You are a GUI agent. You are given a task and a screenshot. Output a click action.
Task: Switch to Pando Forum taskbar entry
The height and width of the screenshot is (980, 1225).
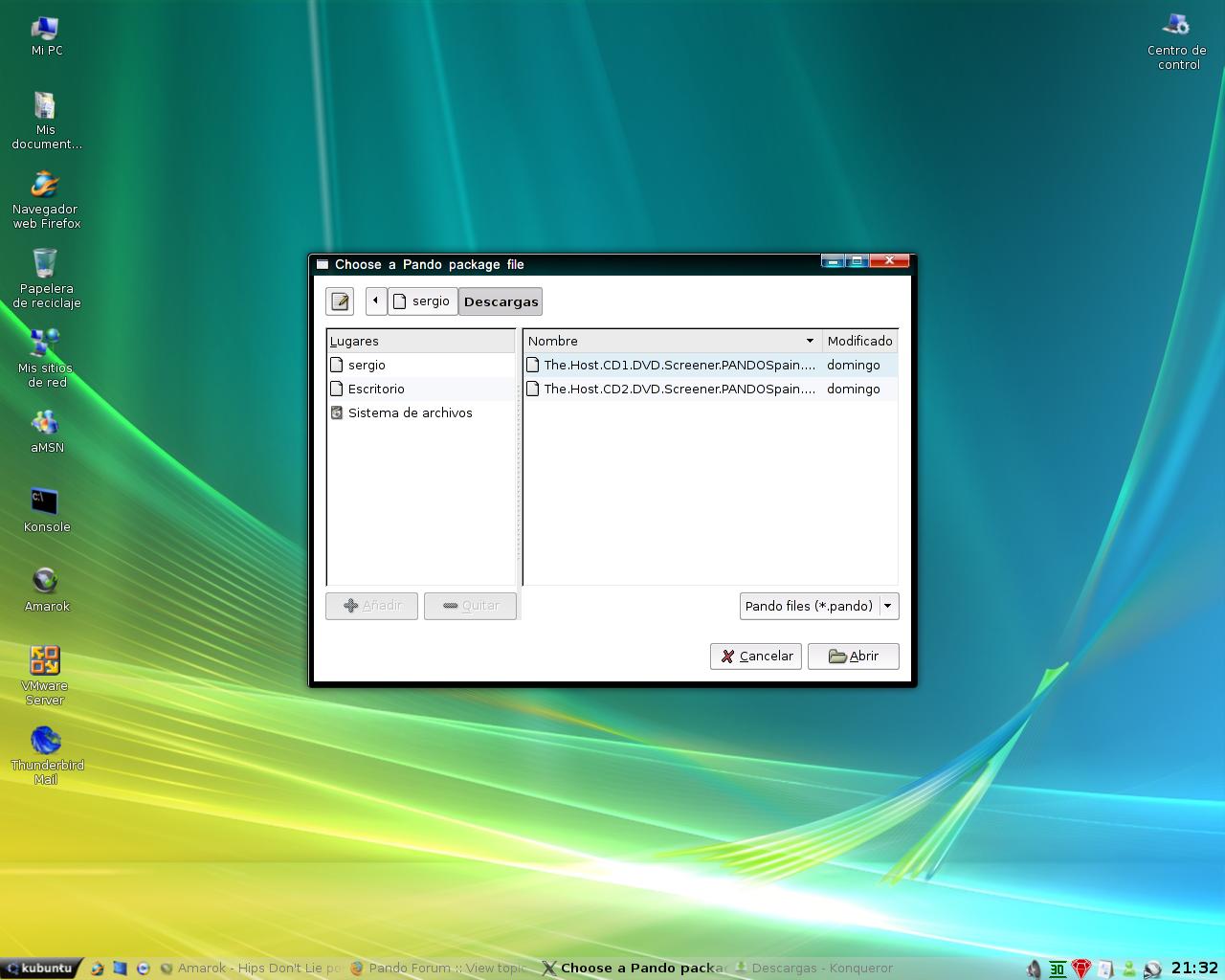pyautogui.click(x=438, y=969)
